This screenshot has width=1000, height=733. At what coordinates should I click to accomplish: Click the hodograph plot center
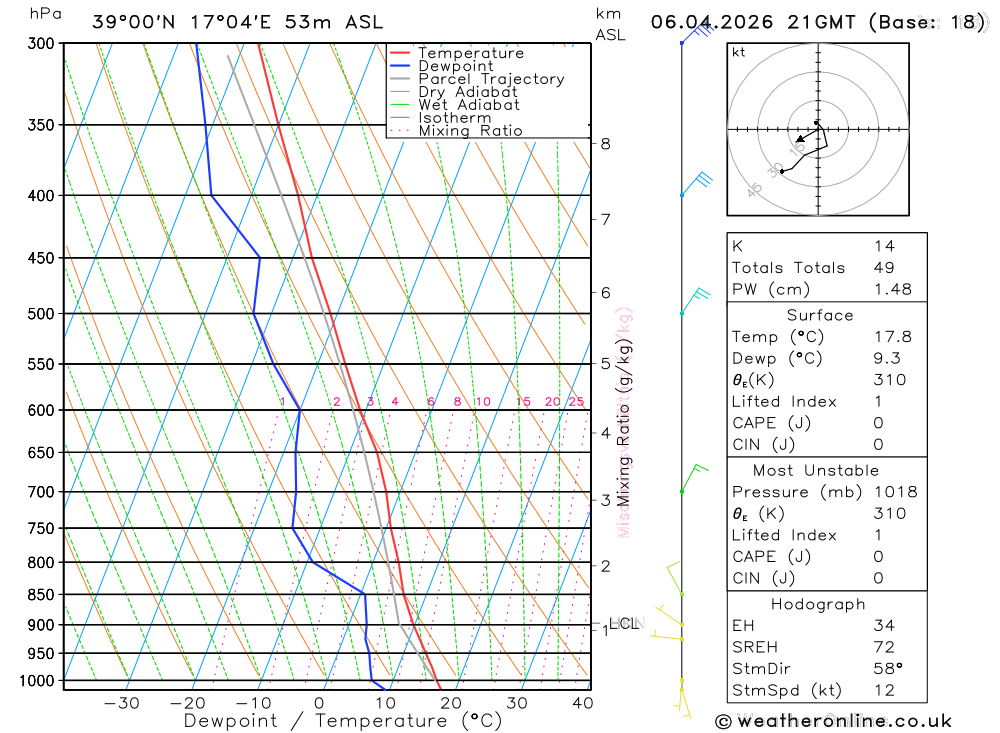[818, 130]
